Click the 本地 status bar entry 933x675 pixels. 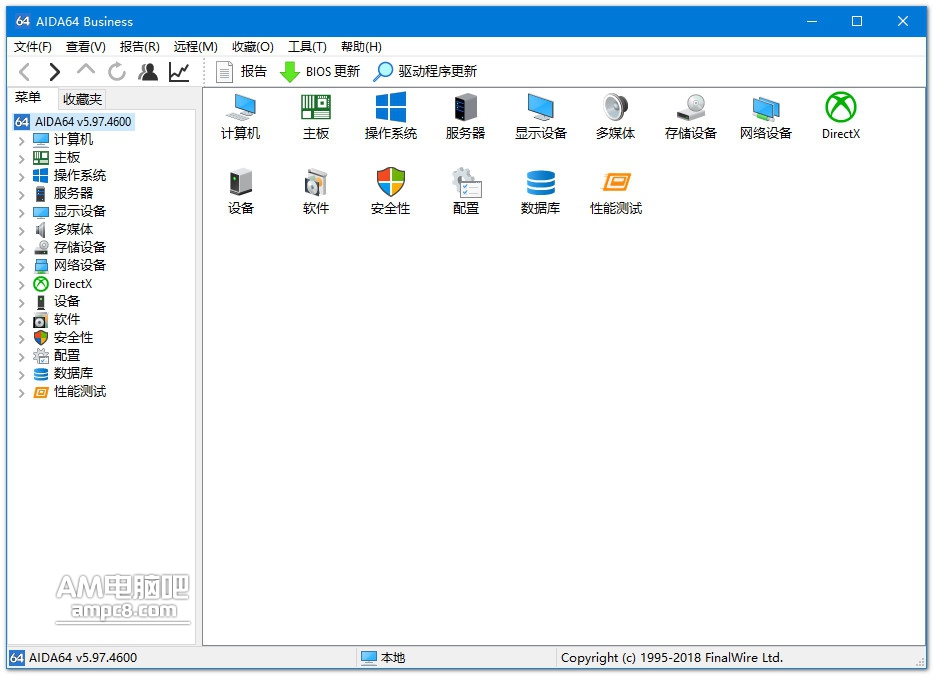[383, 657]
